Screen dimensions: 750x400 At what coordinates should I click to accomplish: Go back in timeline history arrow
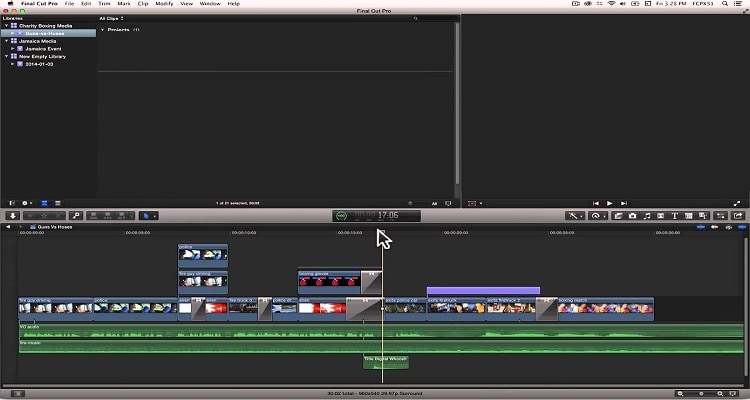click(x=8, y=227)
